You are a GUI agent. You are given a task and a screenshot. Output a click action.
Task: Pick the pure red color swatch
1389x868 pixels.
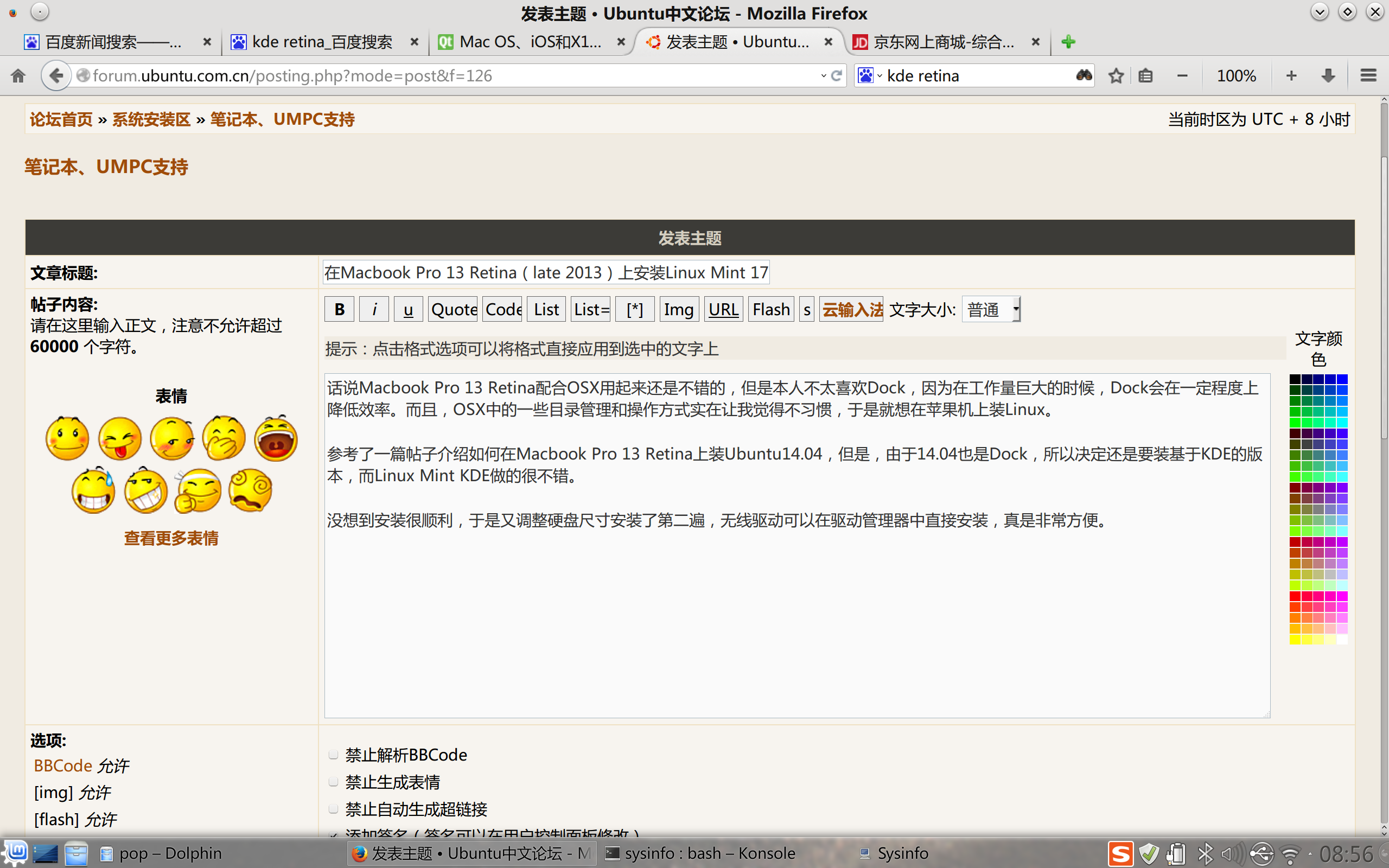pyautogui.click(x=1295, y=596)
